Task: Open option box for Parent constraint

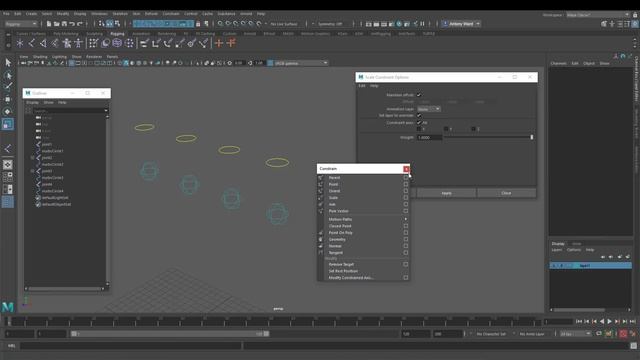Action: tap(406, 178)
